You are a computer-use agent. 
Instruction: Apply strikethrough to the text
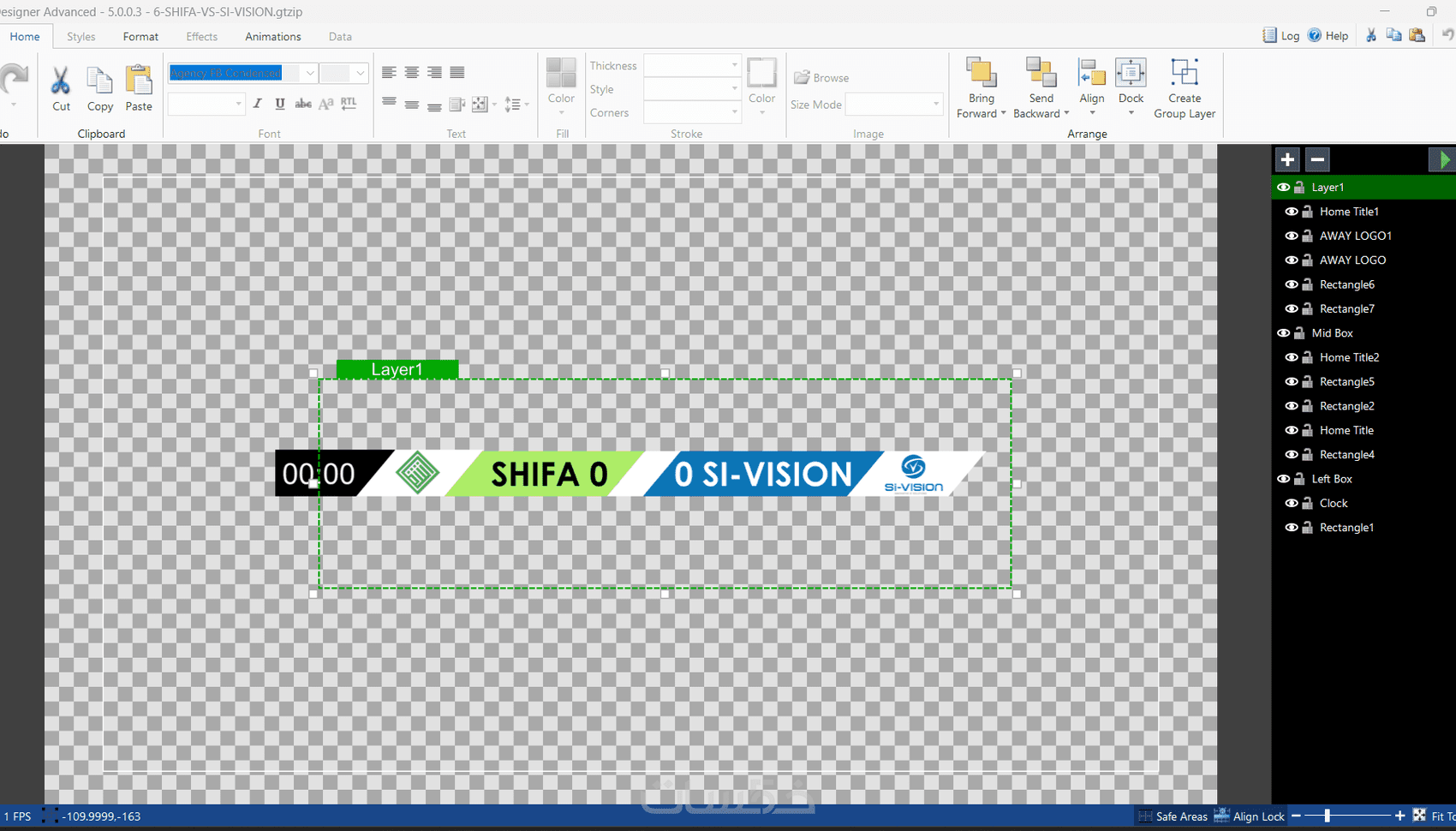[303, 104]
